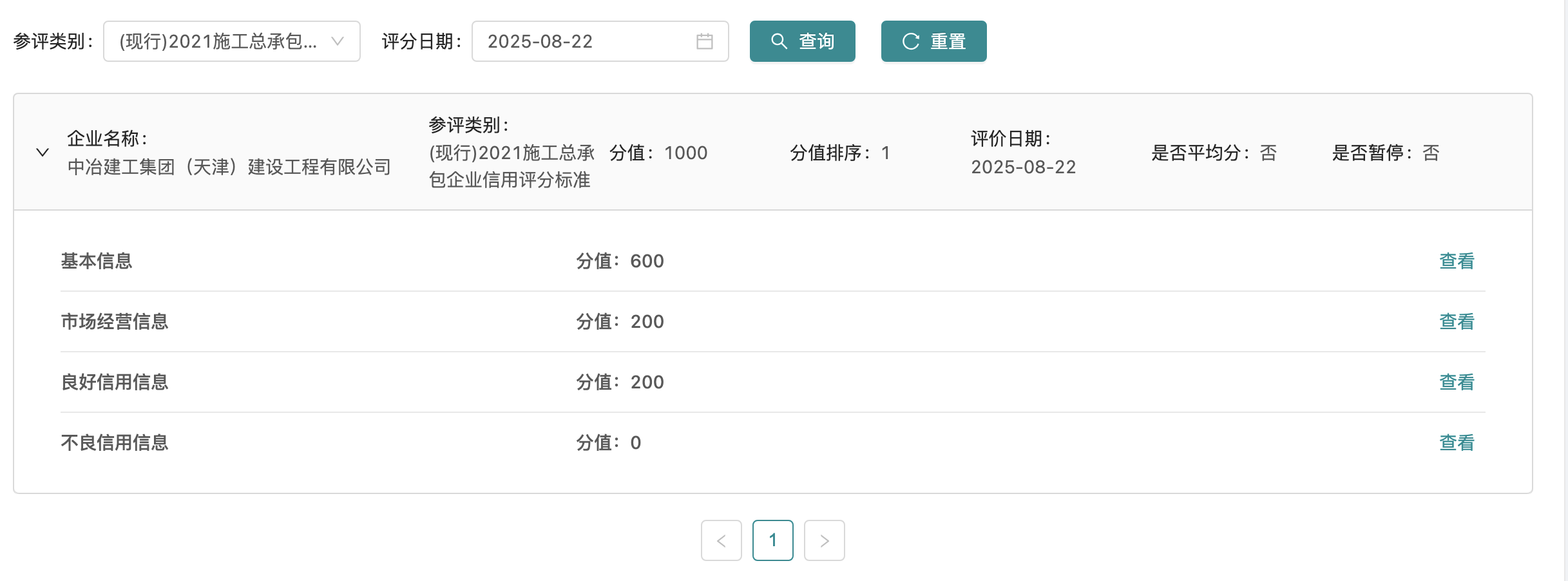Click the circular refresh icon in 重置
The height and width of the screenshot is (581, 1568).
pyautogui.click(x=910, y=42)
